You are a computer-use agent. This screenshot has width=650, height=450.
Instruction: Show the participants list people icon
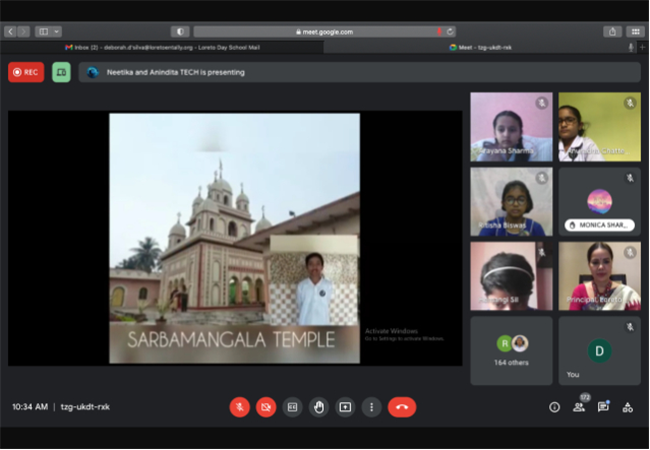pyautogui.click(x=579, y=407)
